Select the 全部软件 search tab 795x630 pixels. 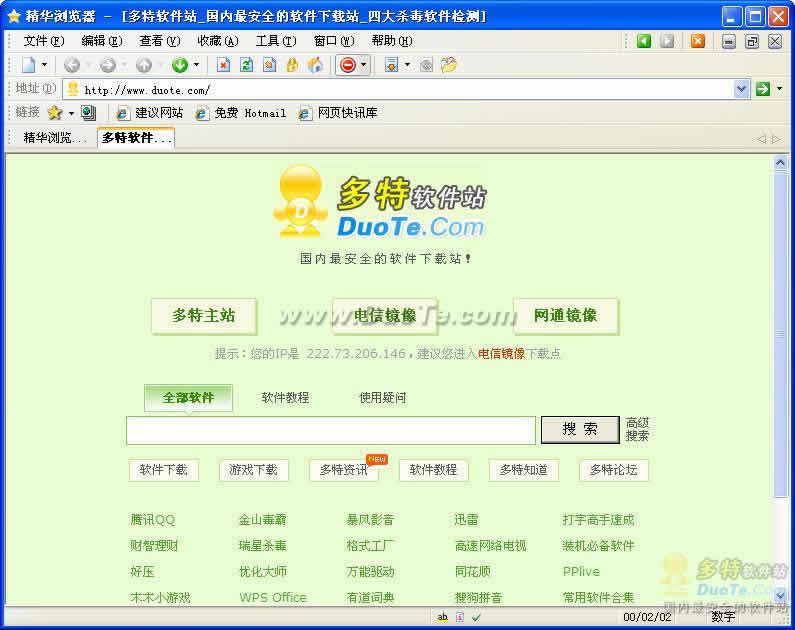(188, 398)
